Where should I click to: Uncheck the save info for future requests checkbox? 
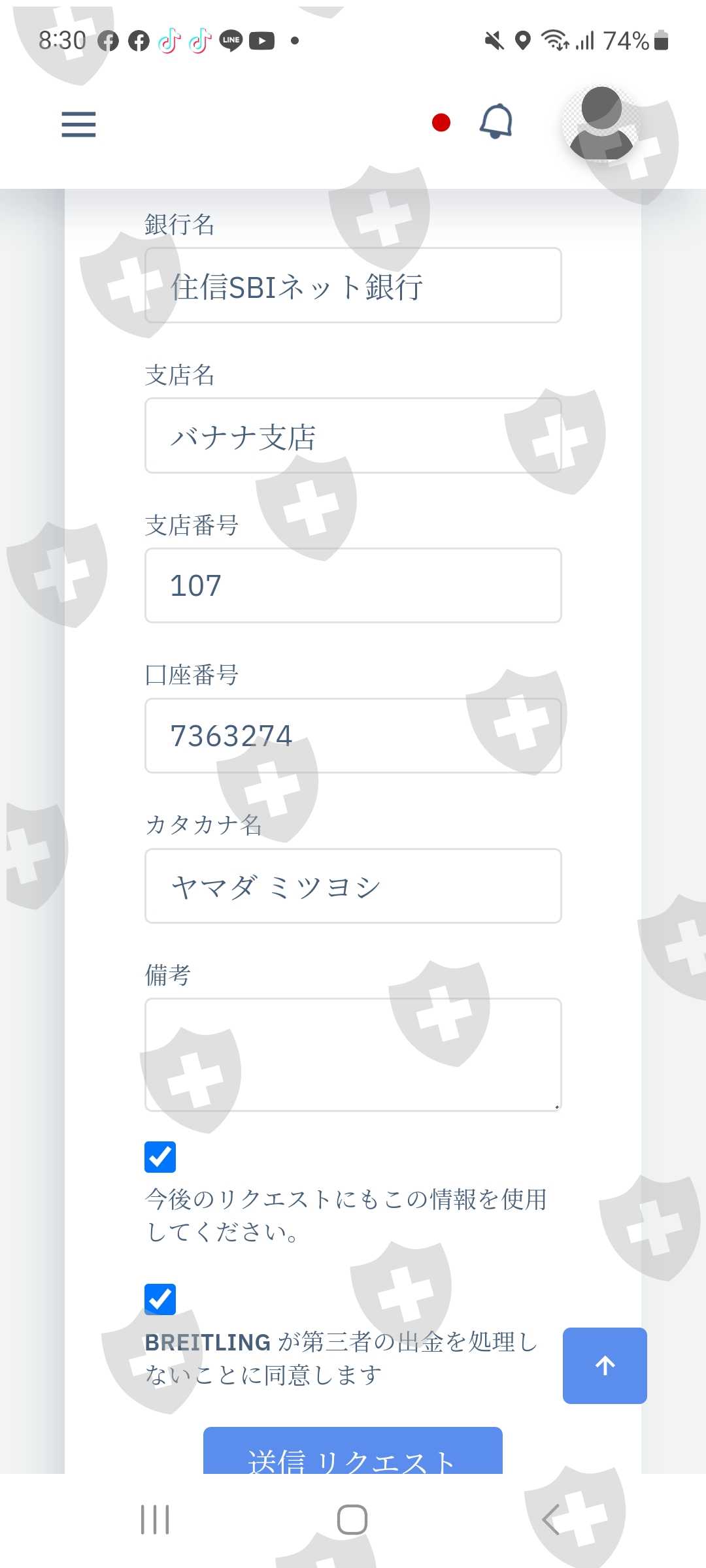tap(160, 1157)
